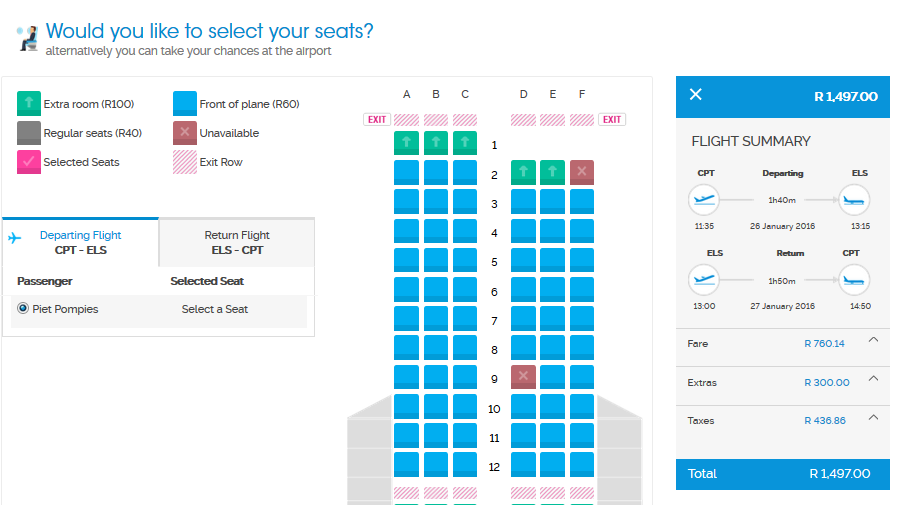Close the flight summary with X
The image size is (897, 505).
[x=696, y=95]
